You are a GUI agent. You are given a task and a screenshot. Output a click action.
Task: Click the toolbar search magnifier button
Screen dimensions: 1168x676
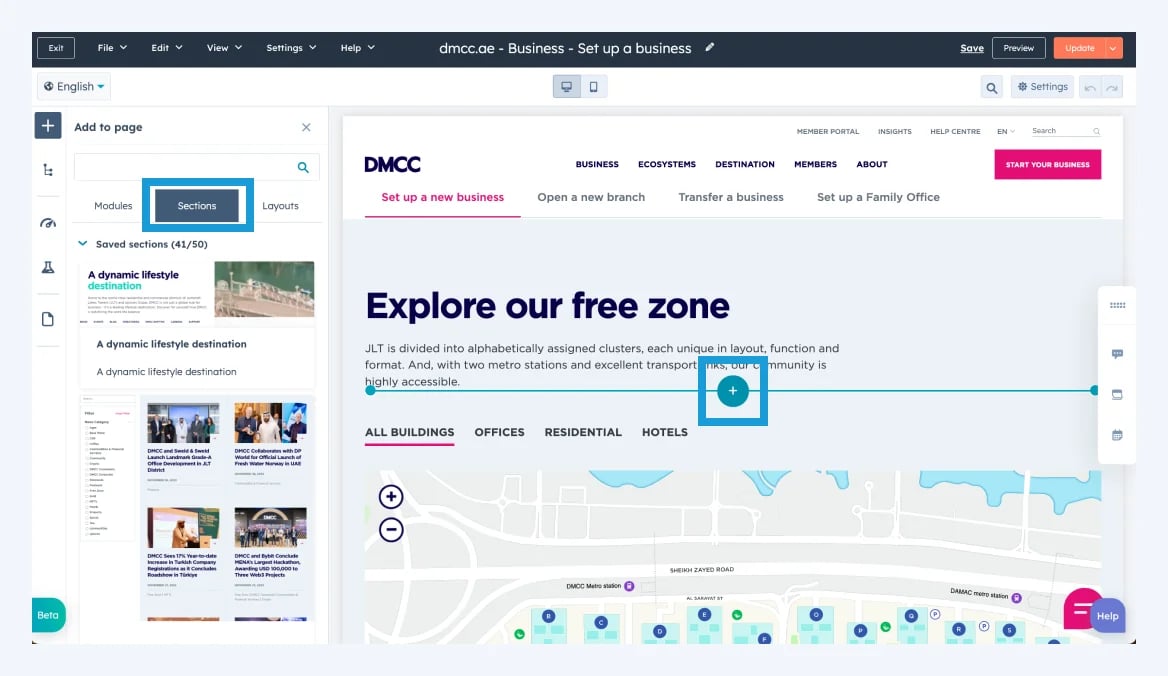(x=991, y=87)
